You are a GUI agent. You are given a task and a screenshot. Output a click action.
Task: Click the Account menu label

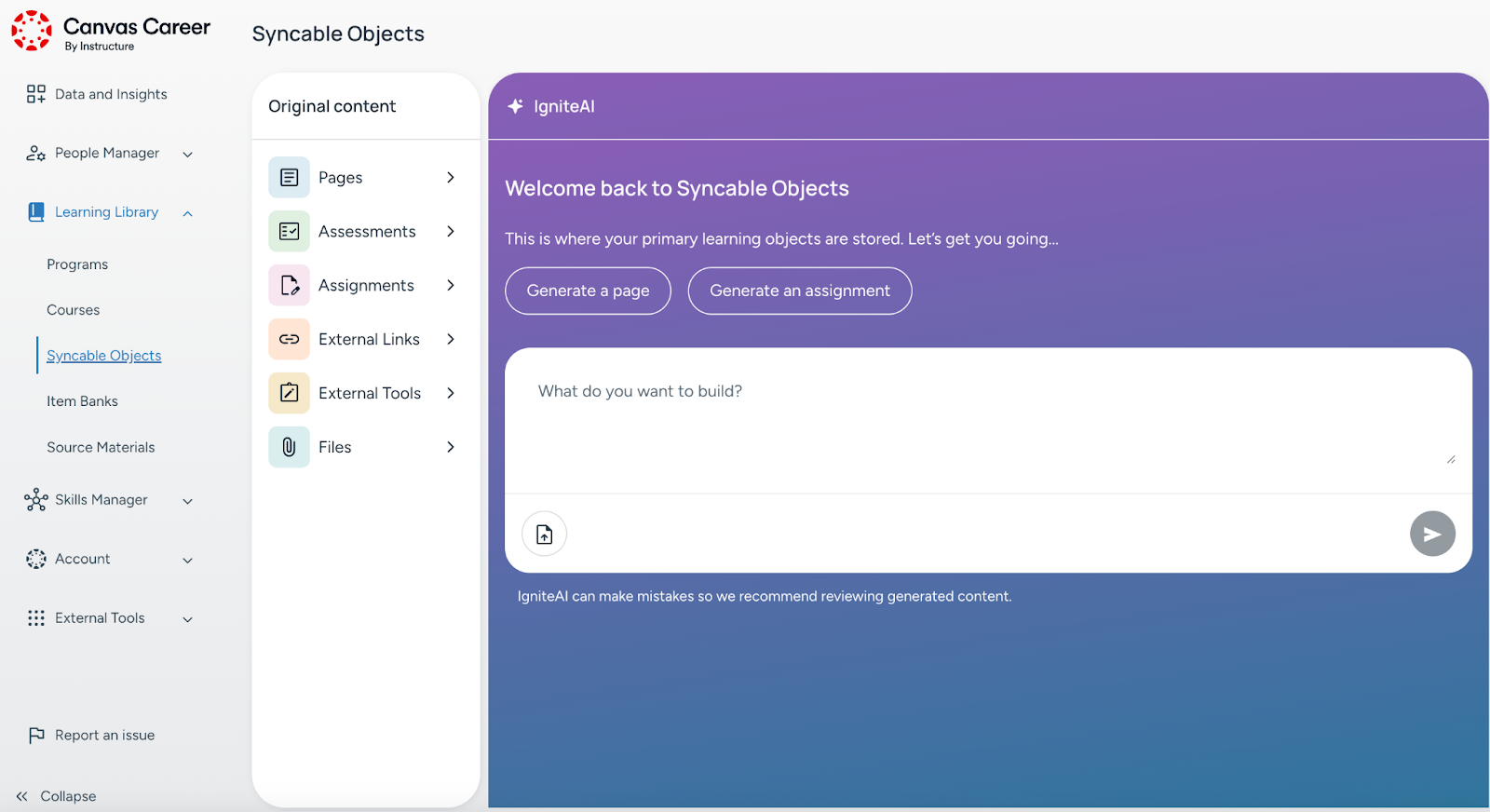[x=82, y=559]
